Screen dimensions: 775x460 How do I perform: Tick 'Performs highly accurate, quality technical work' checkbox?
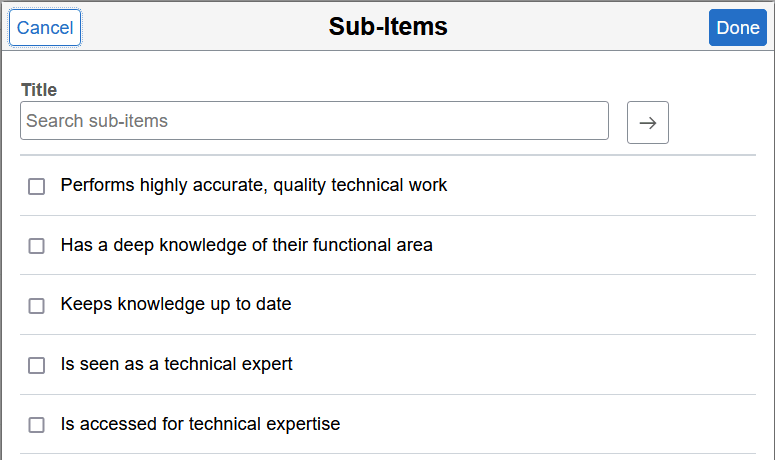pos(37,186)
